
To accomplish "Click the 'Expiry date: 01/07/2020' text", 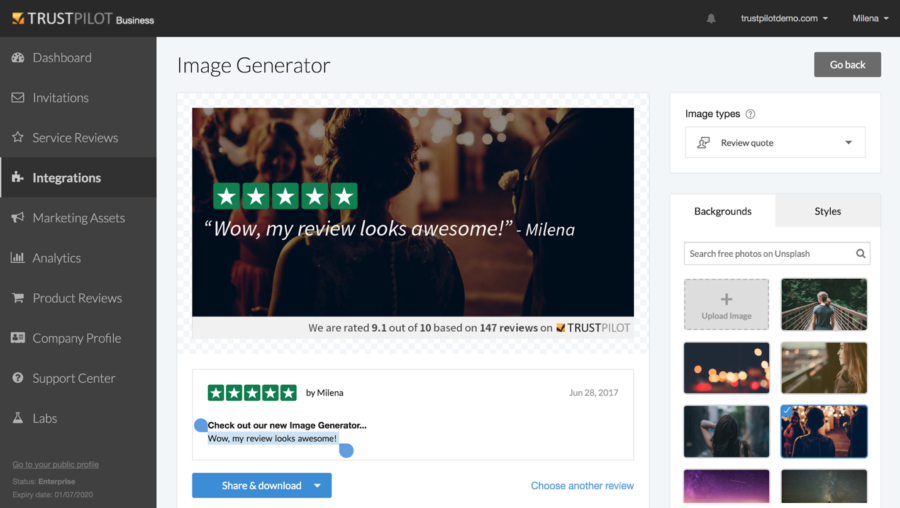I will [x=53, y=494].
